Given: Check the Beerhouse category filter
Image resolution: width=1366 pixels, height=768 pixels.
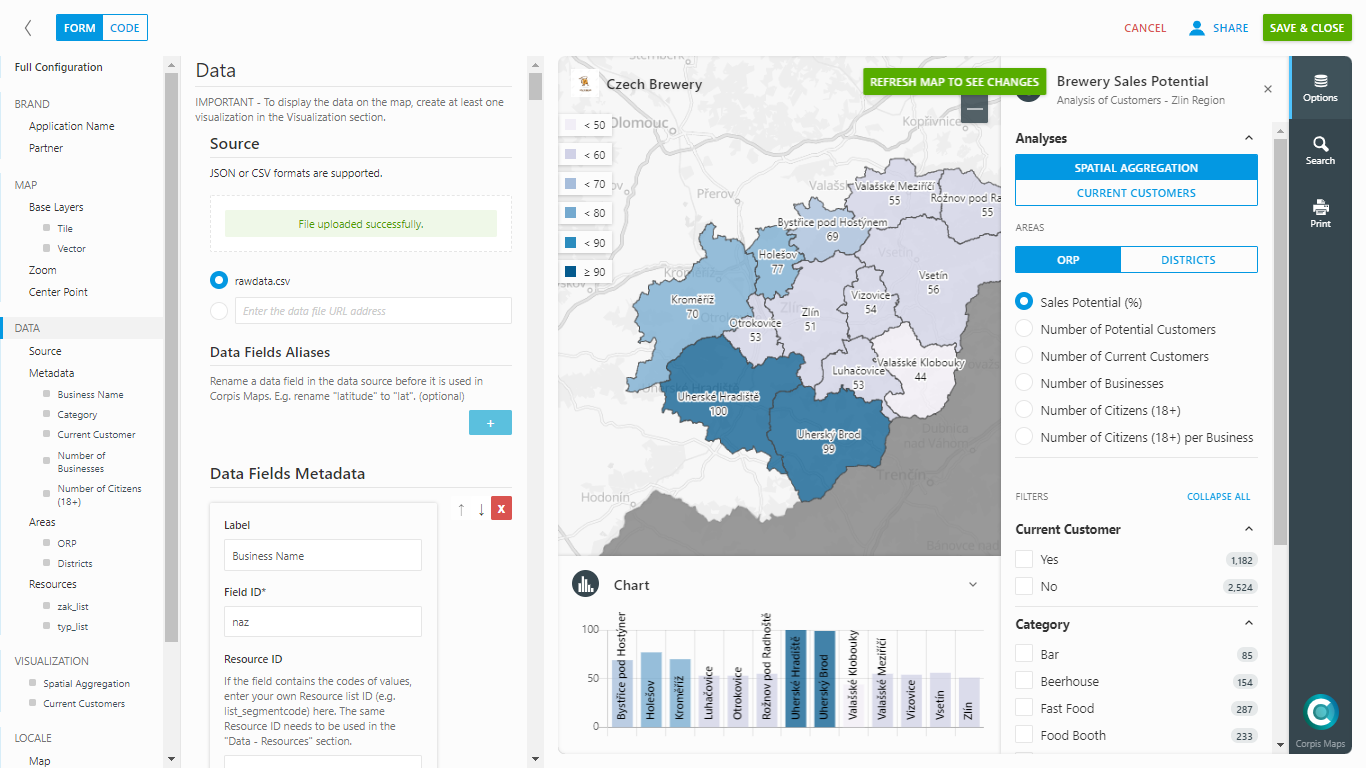Looking at the screenshot, I should [1024, 681].
